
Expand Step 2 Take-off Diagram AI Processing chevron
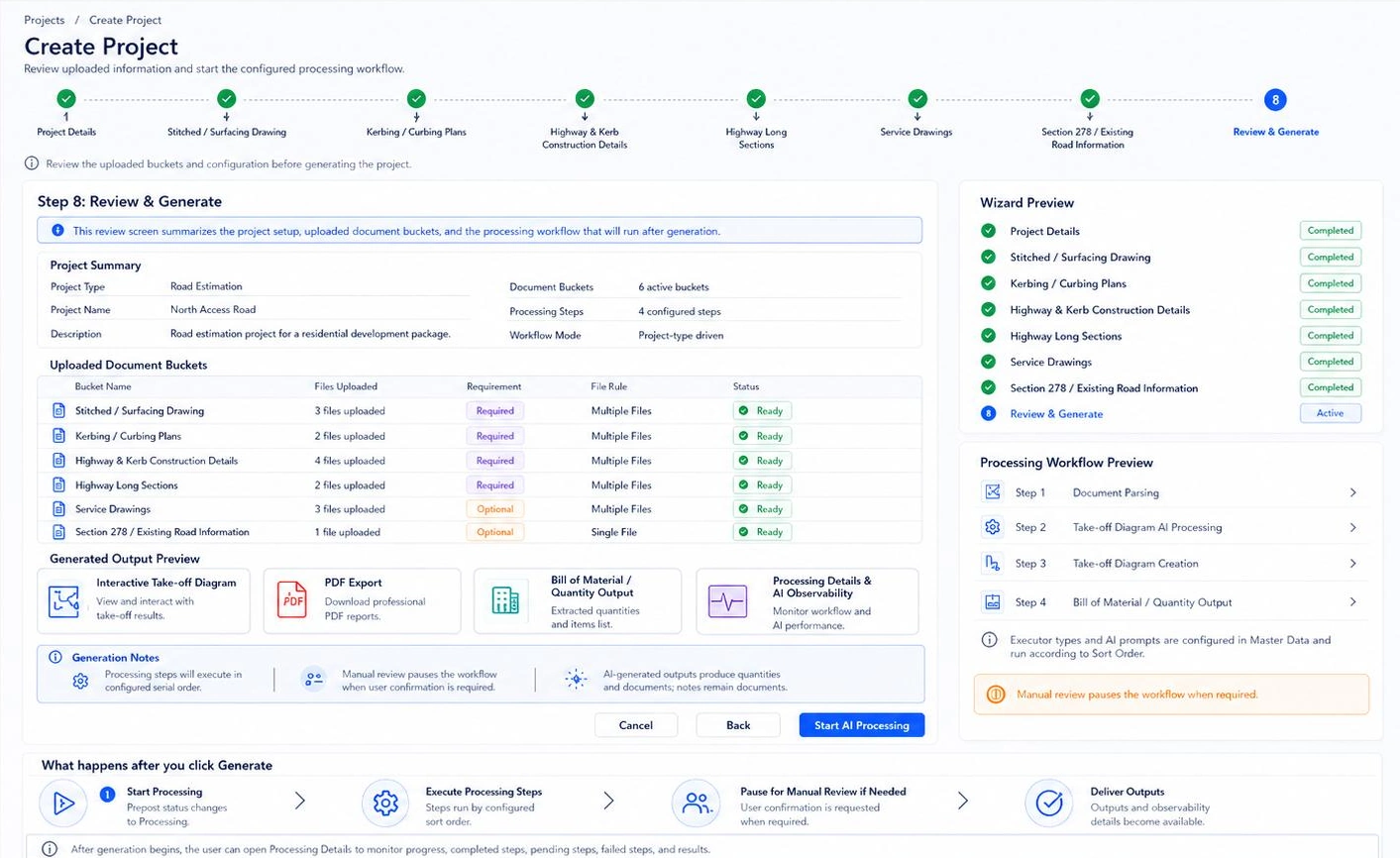coord(1353,527)
